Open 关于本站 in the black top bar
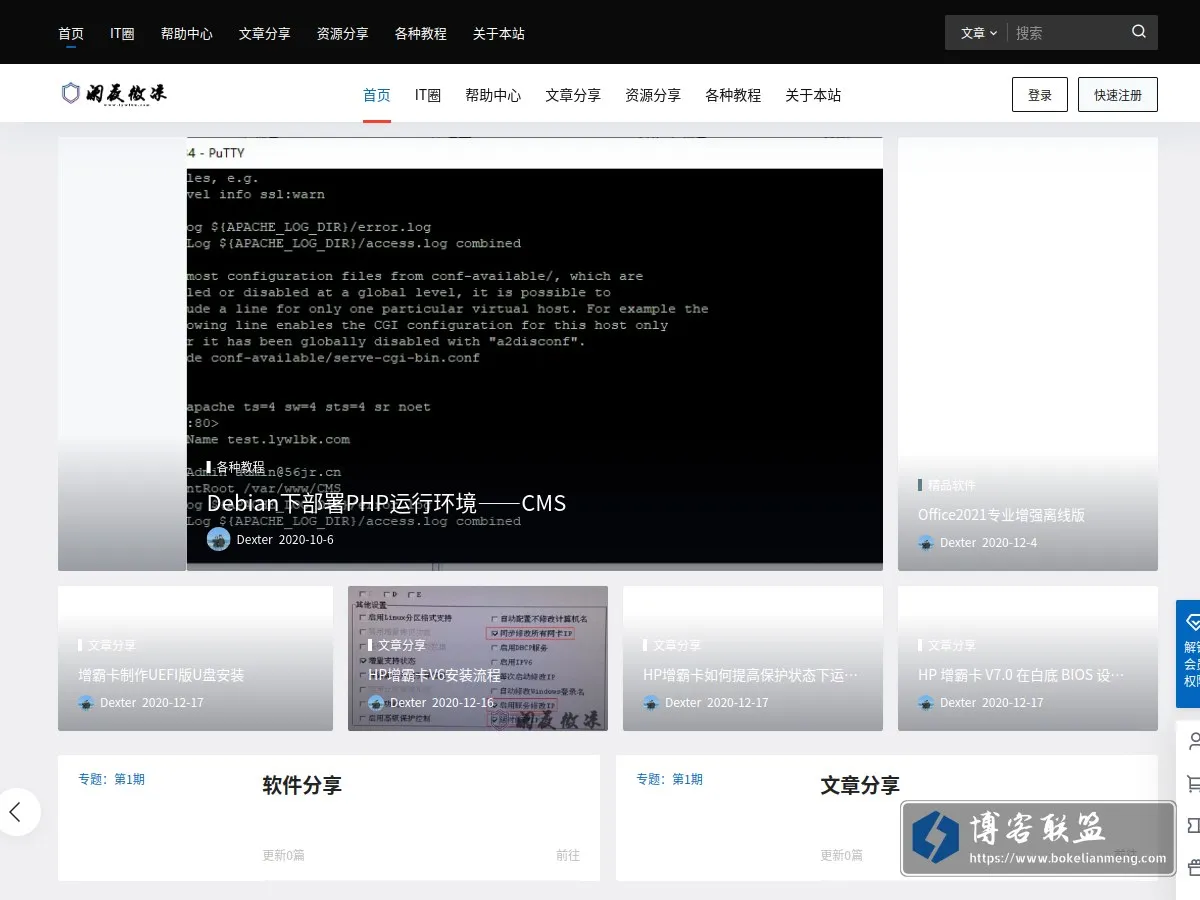This screenshot has height=900, width=1200. pos(499,33)
